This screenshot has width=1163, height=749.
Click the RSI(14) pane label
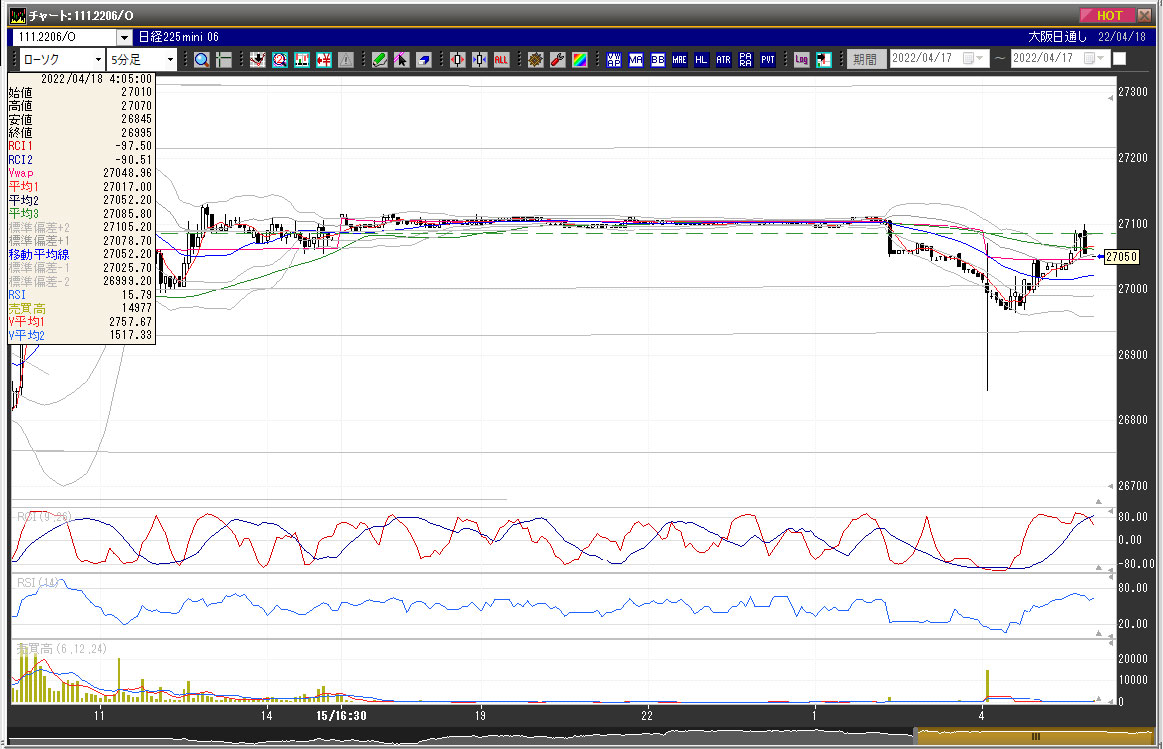38,583
